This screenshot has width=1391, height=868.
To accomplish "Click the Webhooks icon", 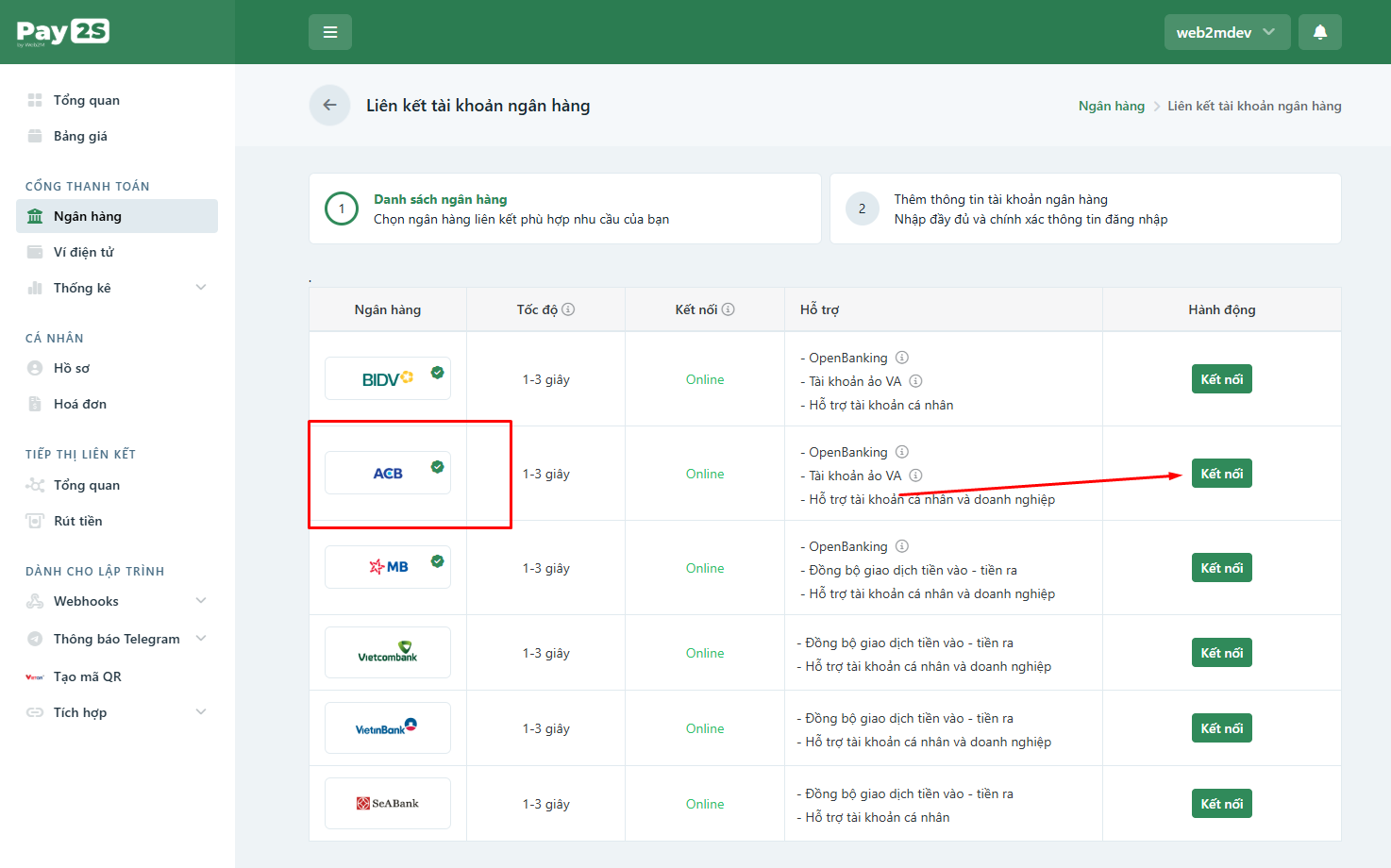I will pyautogui.click(x=35, y=601).
